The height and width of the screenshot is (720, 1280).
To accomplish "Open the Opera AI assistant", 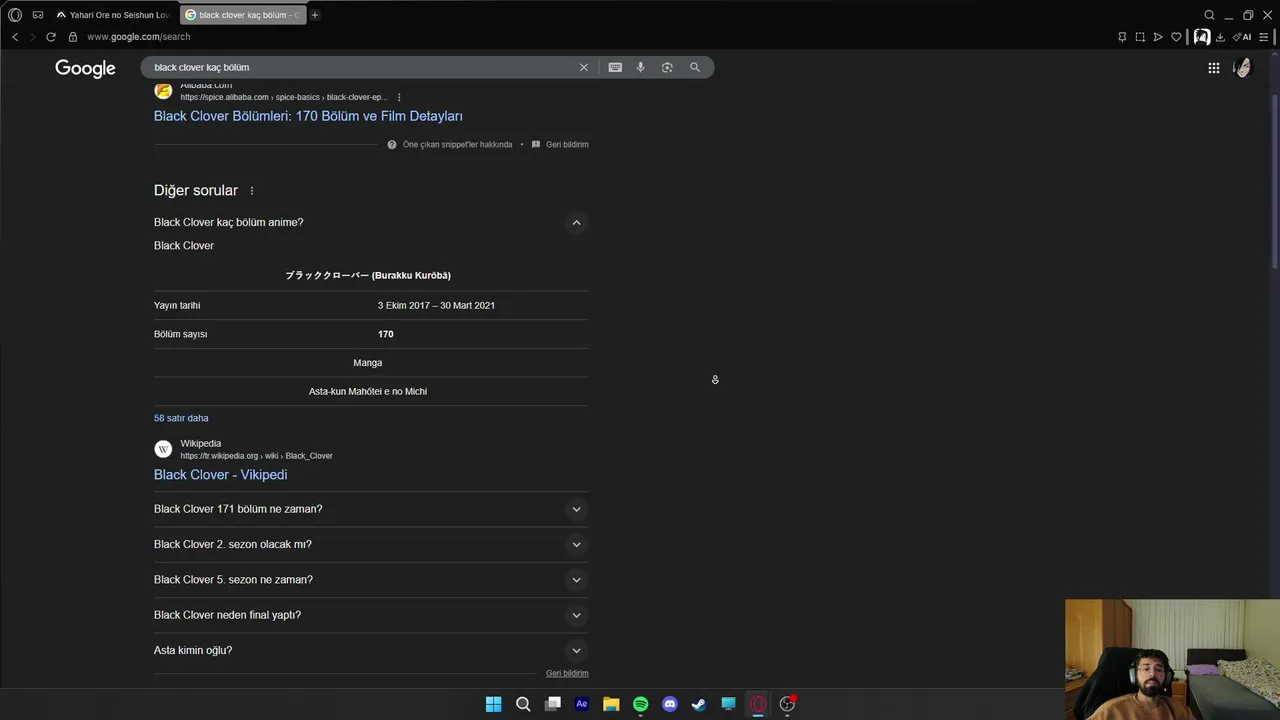I will point(1243,37).
